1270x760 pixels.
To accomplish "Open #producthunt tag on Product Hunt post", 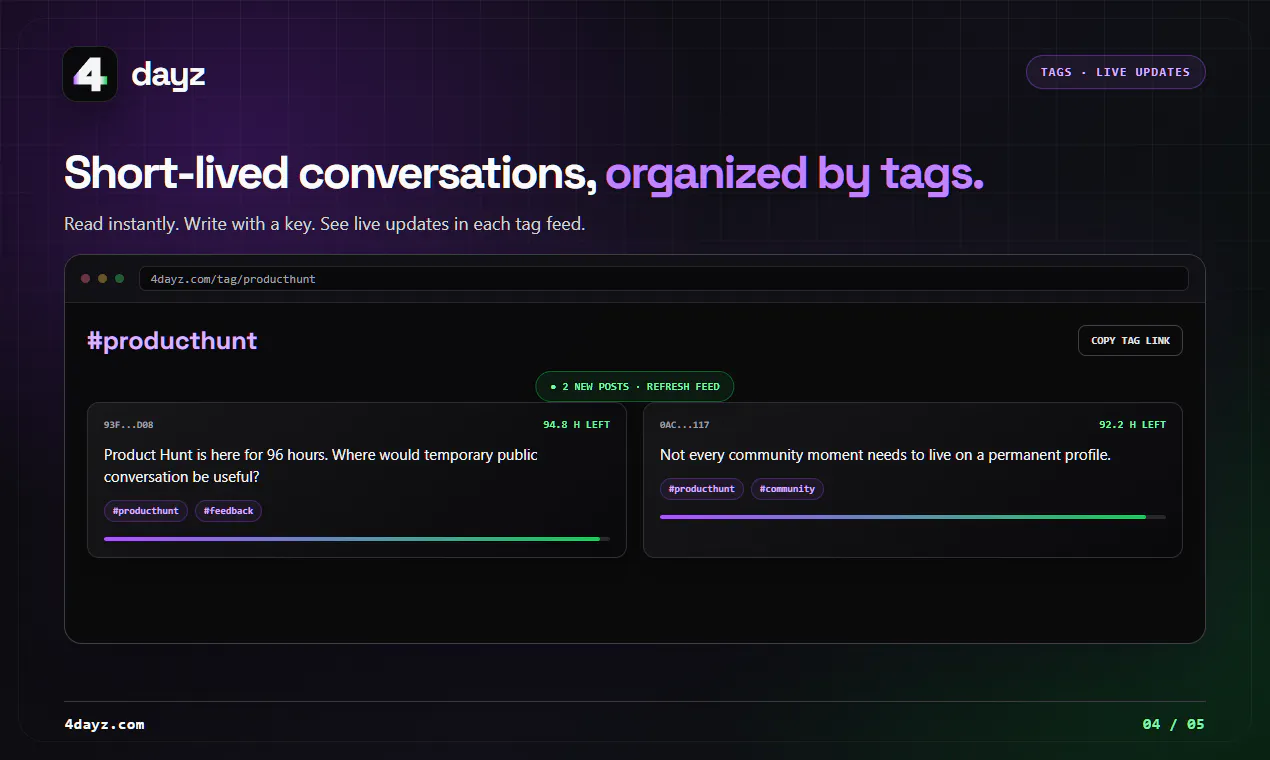I will pos(146,511).
